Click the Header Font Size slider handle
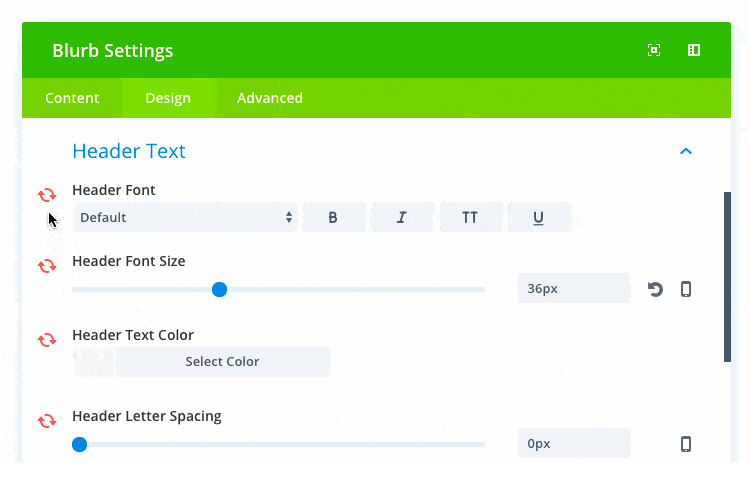This screenshot has width=750, height=478. 220,290
